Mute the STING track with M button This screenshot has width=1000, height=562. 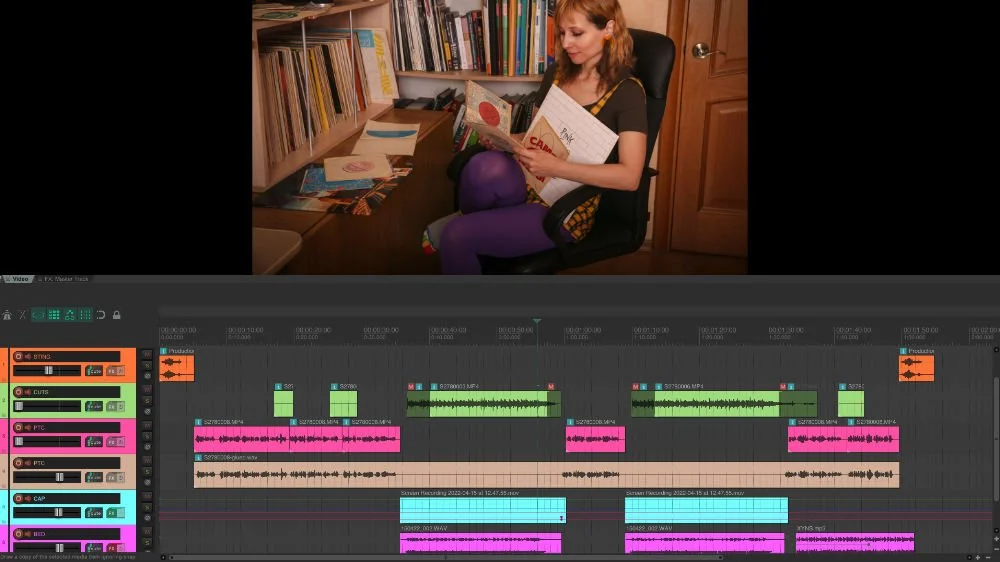pyautogui.click(x=147, y=354)
